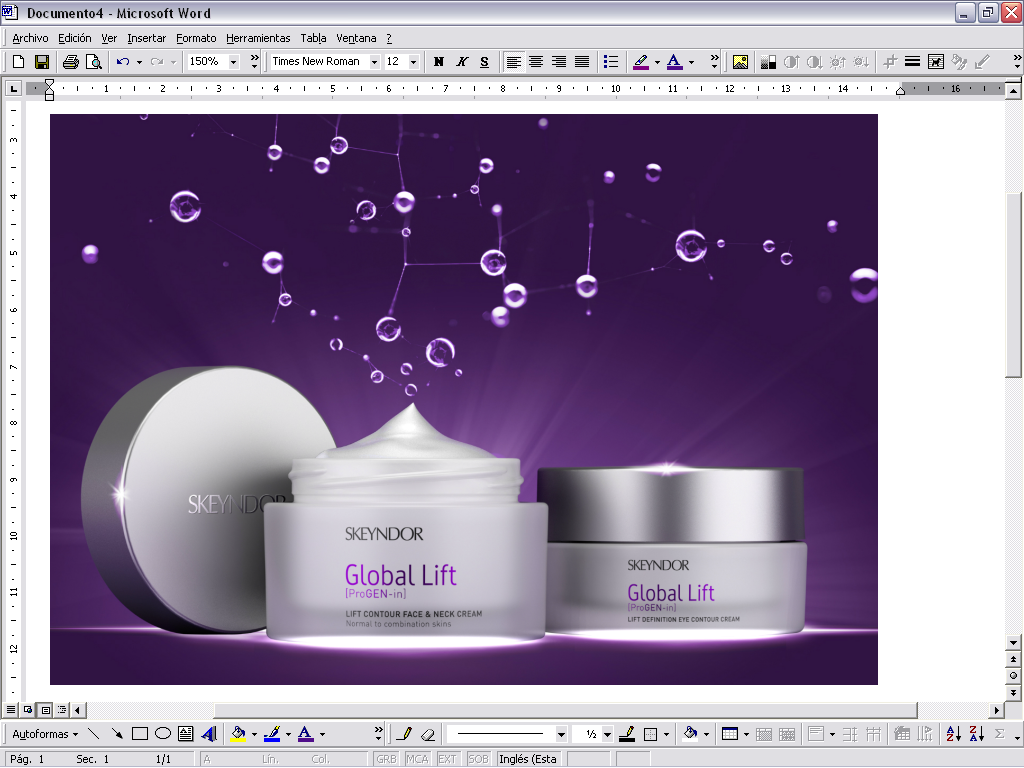Image resolution: width=1024 pixels, height=768 pixels.
Task: Toggle Italic formatting (K button)
Action: point(462,61)
